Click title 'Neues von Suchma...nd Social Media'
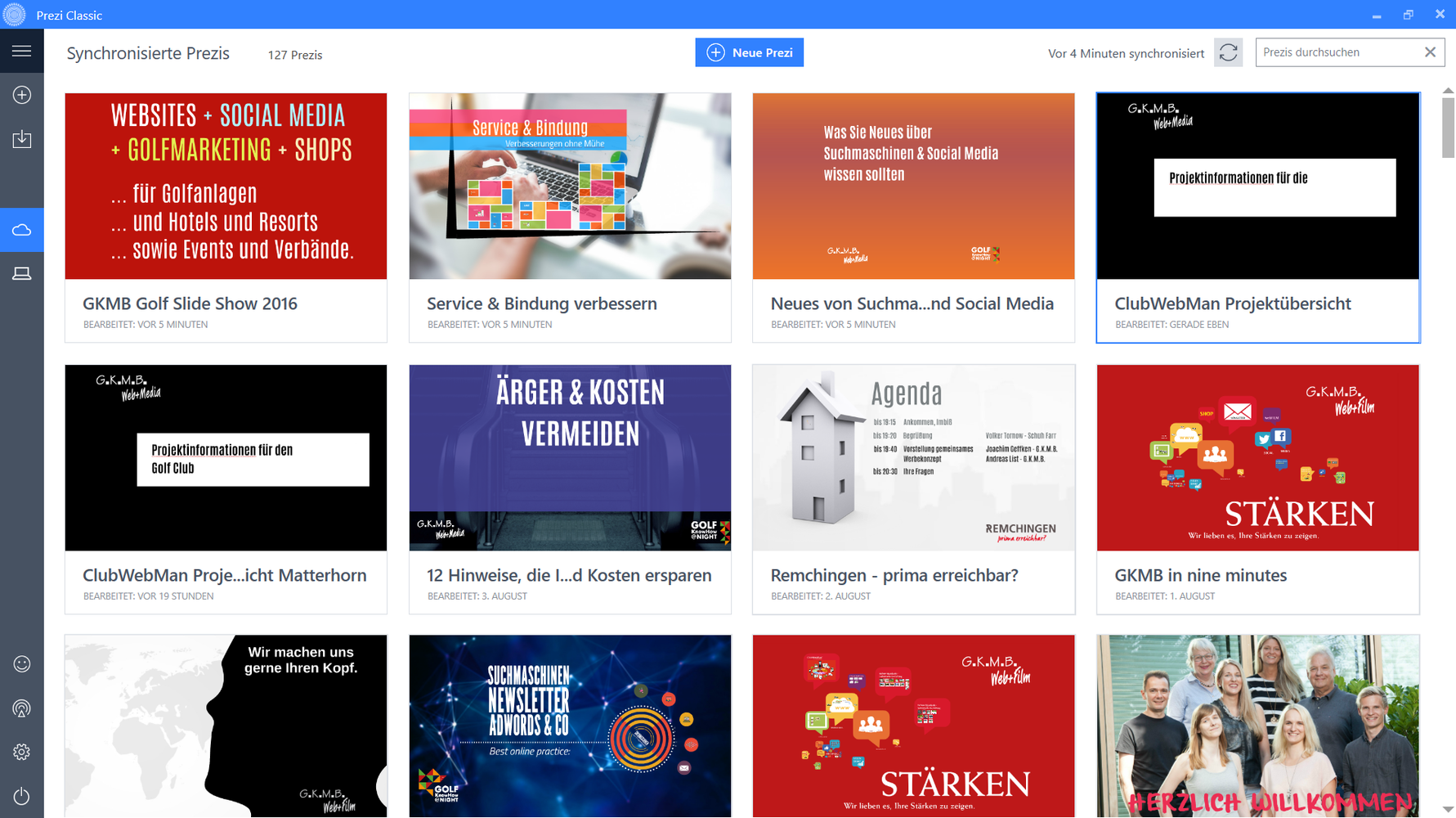Image resolution: width=1456 pixels, height=818 pixels. pyautogui.click(x=912, y=303)
